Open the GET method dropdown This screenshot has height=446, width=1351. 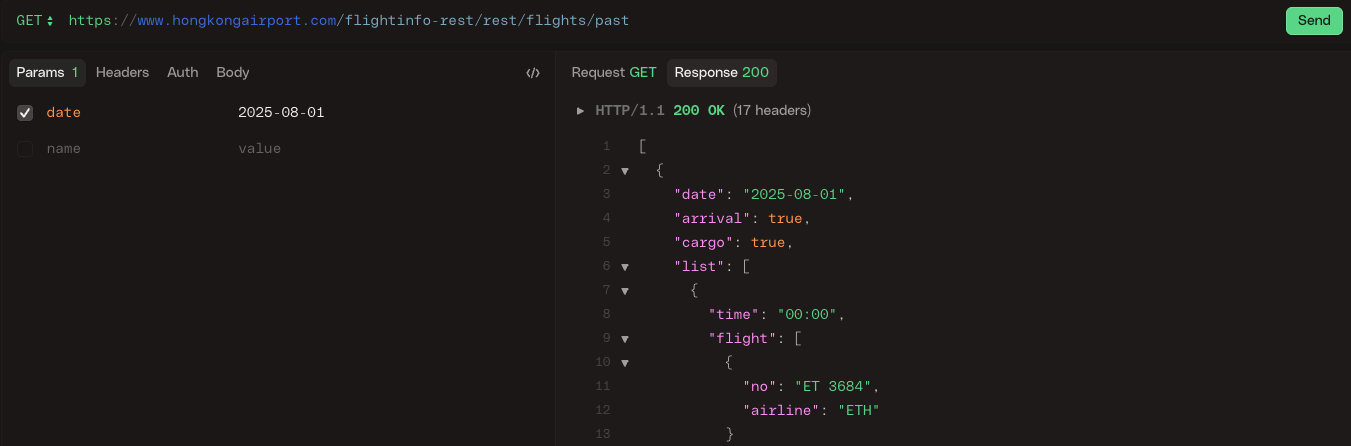(x=35, y=20)
